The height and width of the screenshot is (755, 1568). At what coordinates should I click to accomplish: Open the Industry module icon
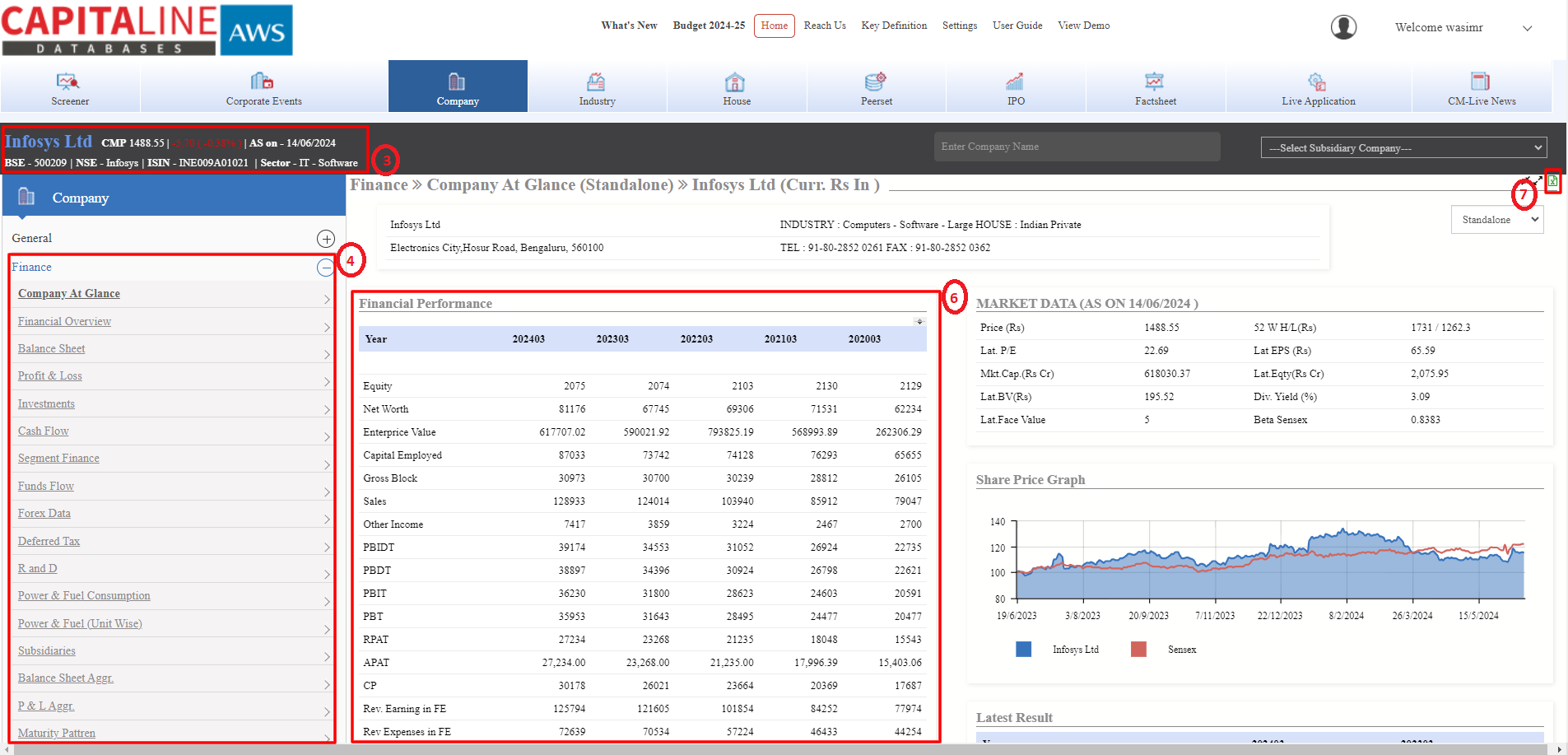(596, 81)
